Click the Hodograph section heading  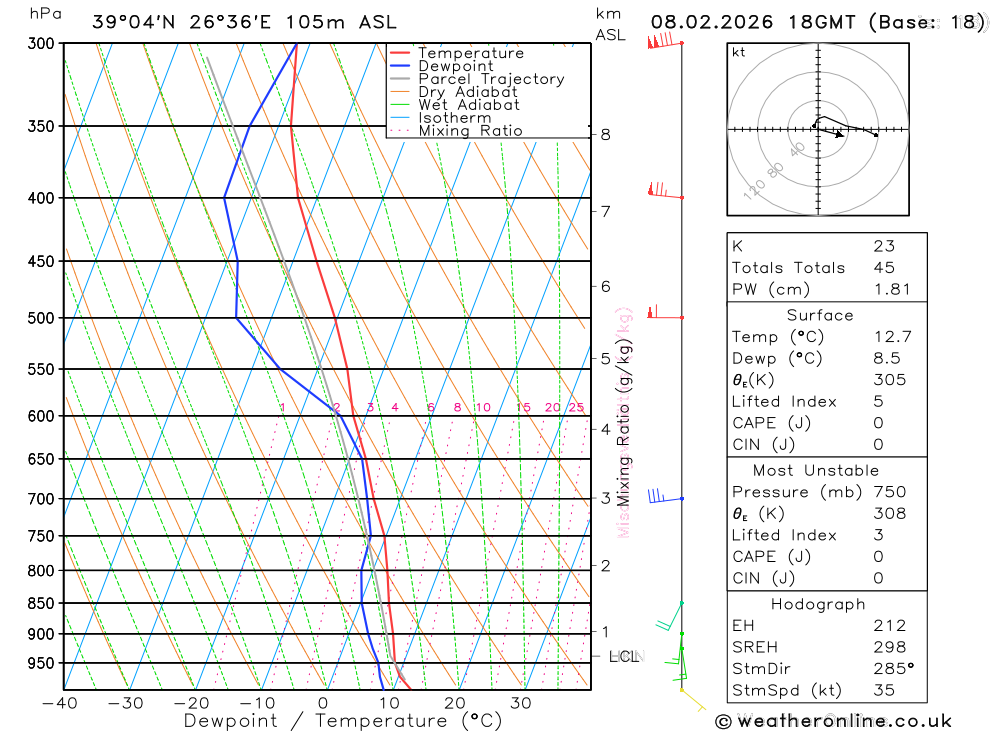click(x=818, y=604)
